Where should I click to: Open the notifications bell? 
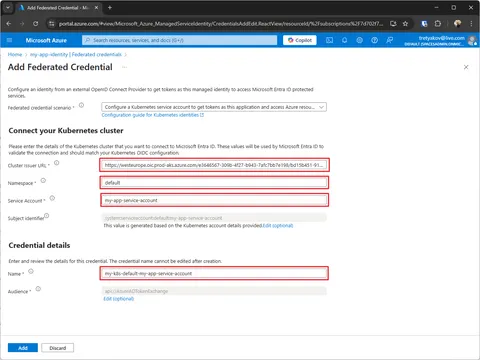point(344,40)
